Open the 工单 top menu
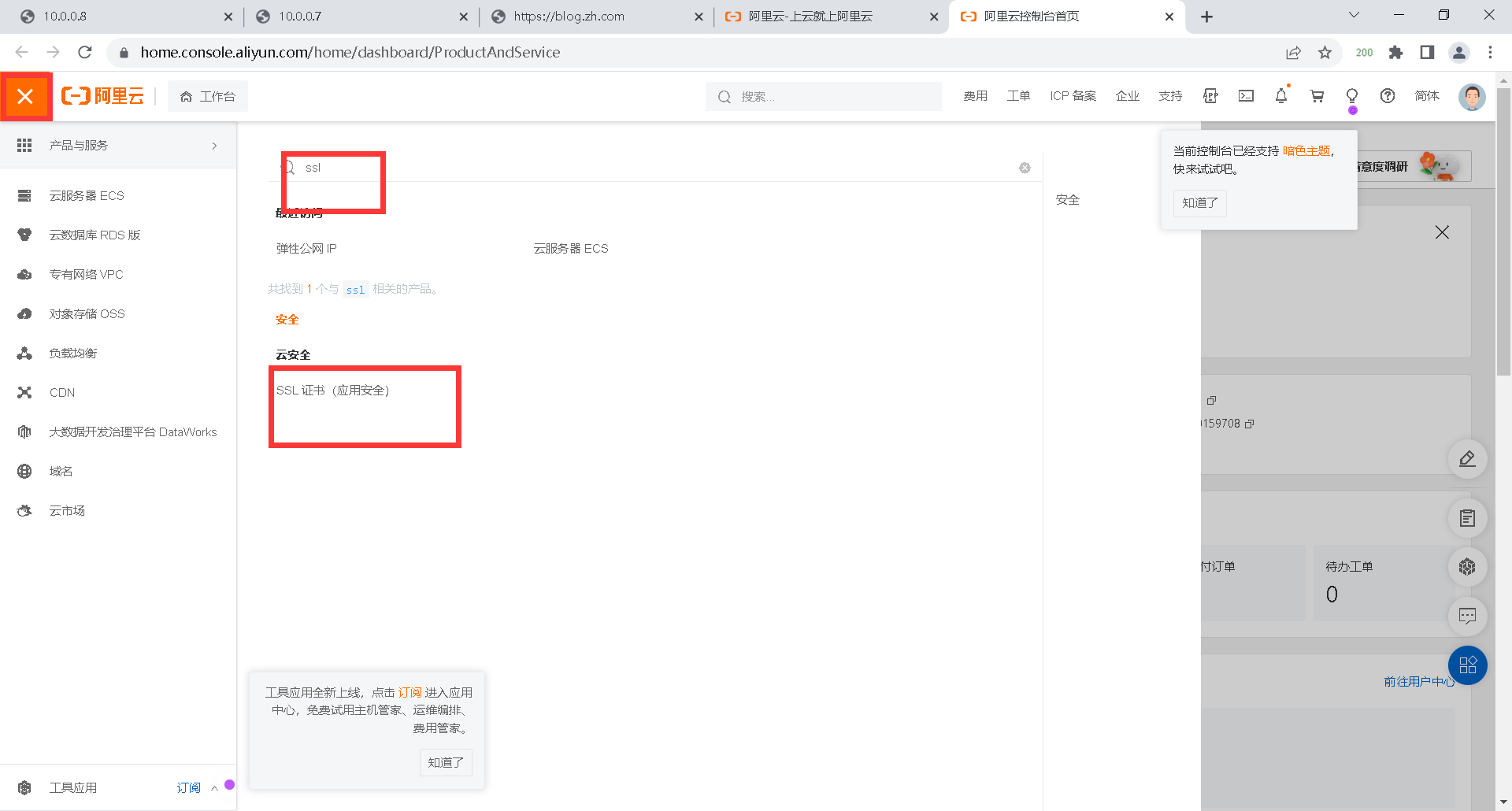 click(1018, 96)
